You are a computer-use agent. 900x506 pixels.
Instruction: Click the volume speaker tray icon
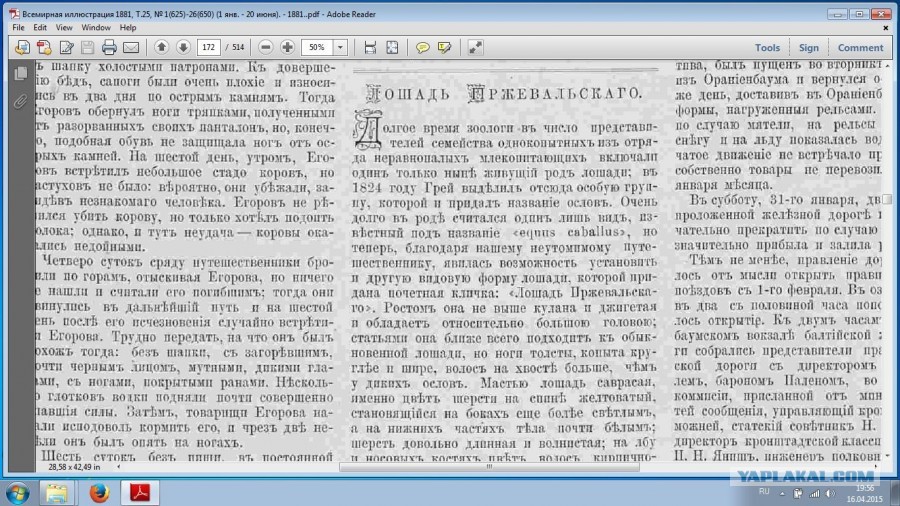coord(831,493)
